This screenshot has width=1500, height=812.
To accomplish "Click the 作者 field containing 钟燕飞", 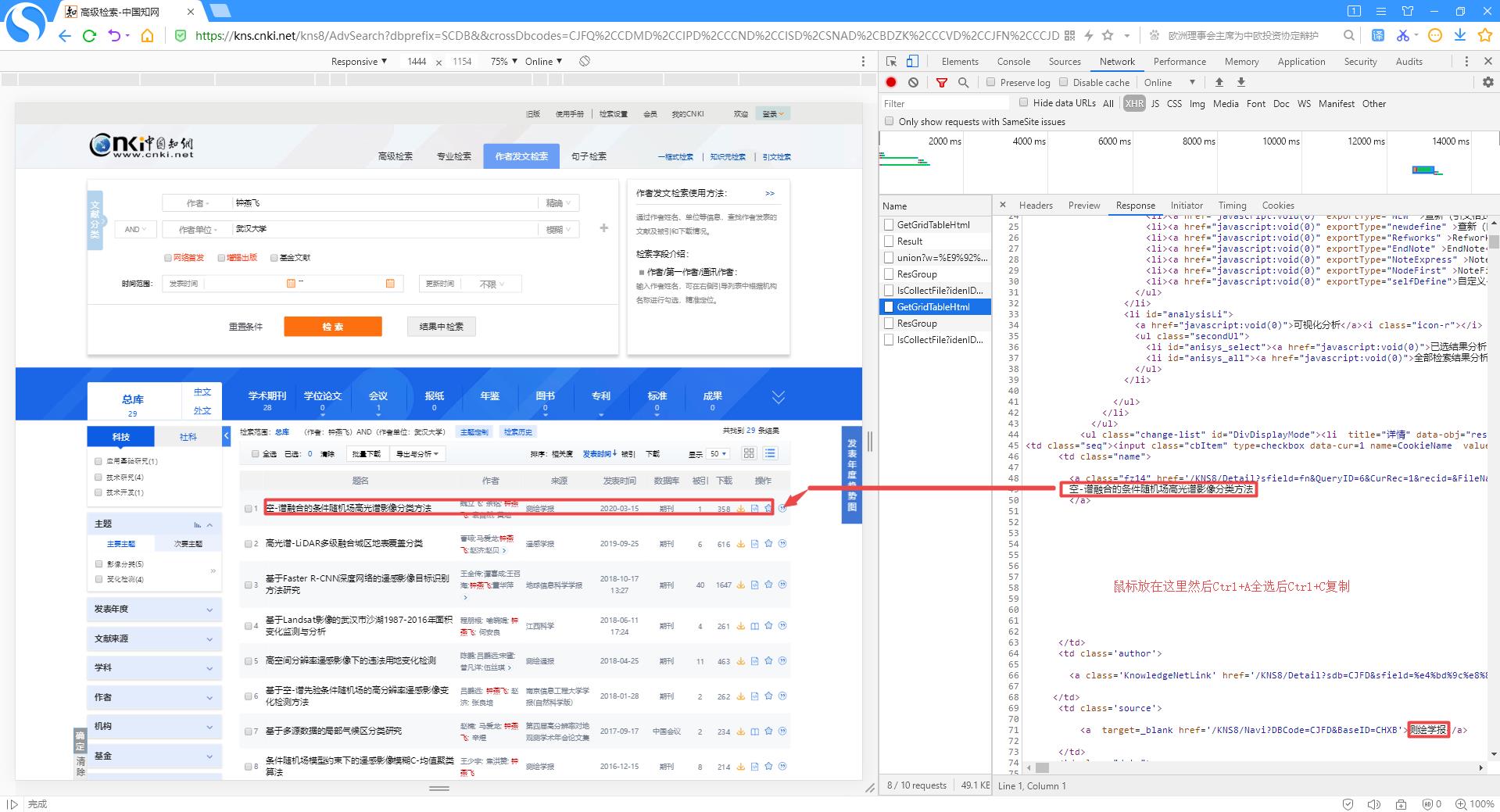I will [x=385, y=203].
